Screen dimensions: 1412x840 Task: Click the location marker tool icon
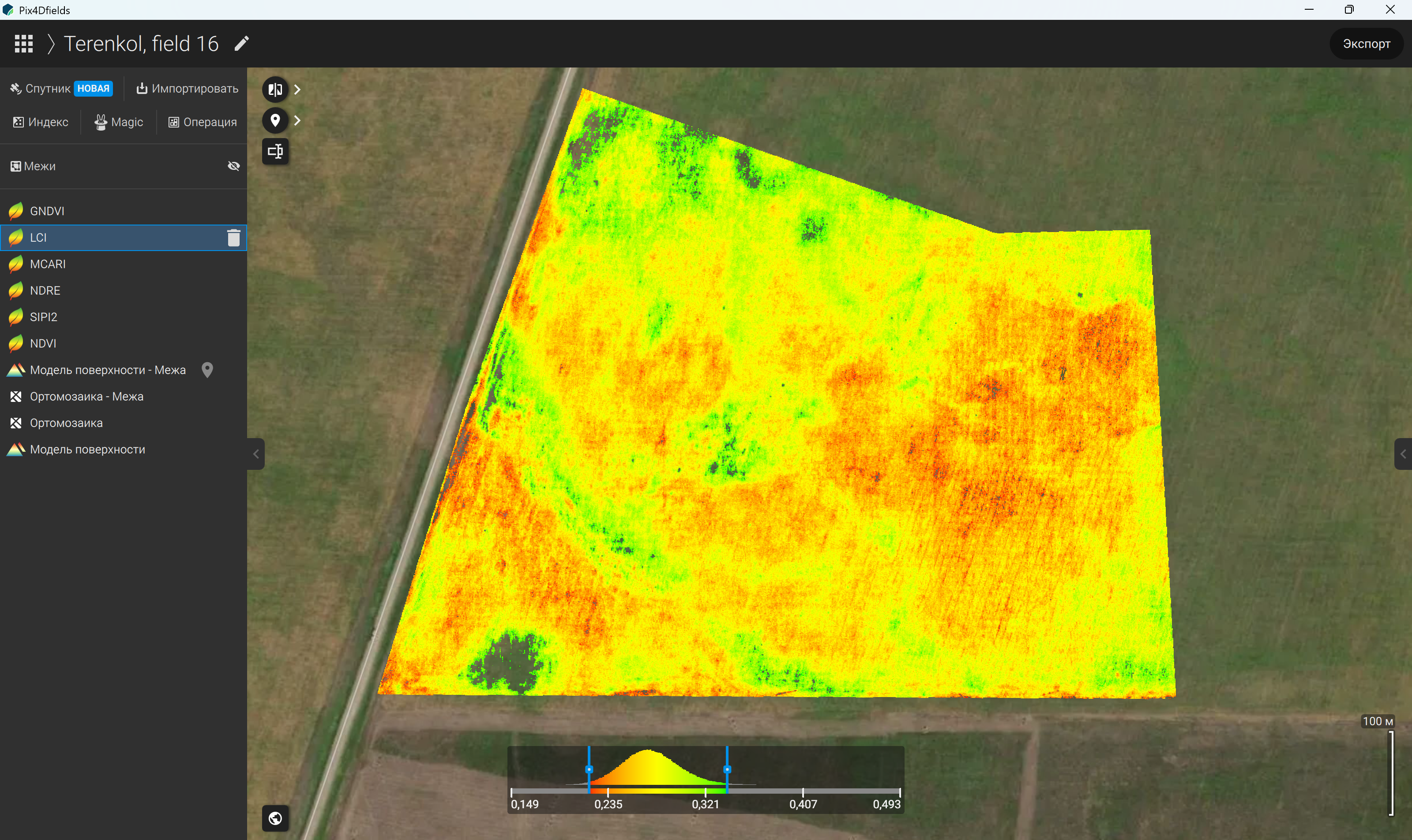click(x=275, y=120)
